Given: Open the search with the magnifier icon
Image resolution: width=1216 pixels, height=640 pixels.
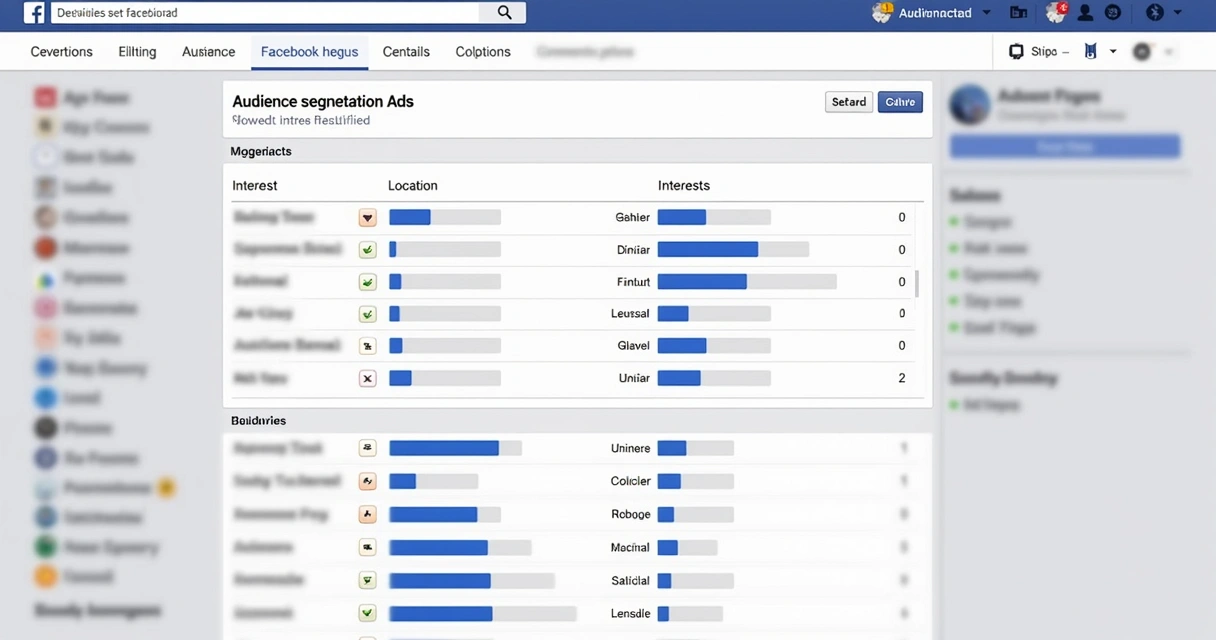Looking at the screenshot, I should pos(503,13).
